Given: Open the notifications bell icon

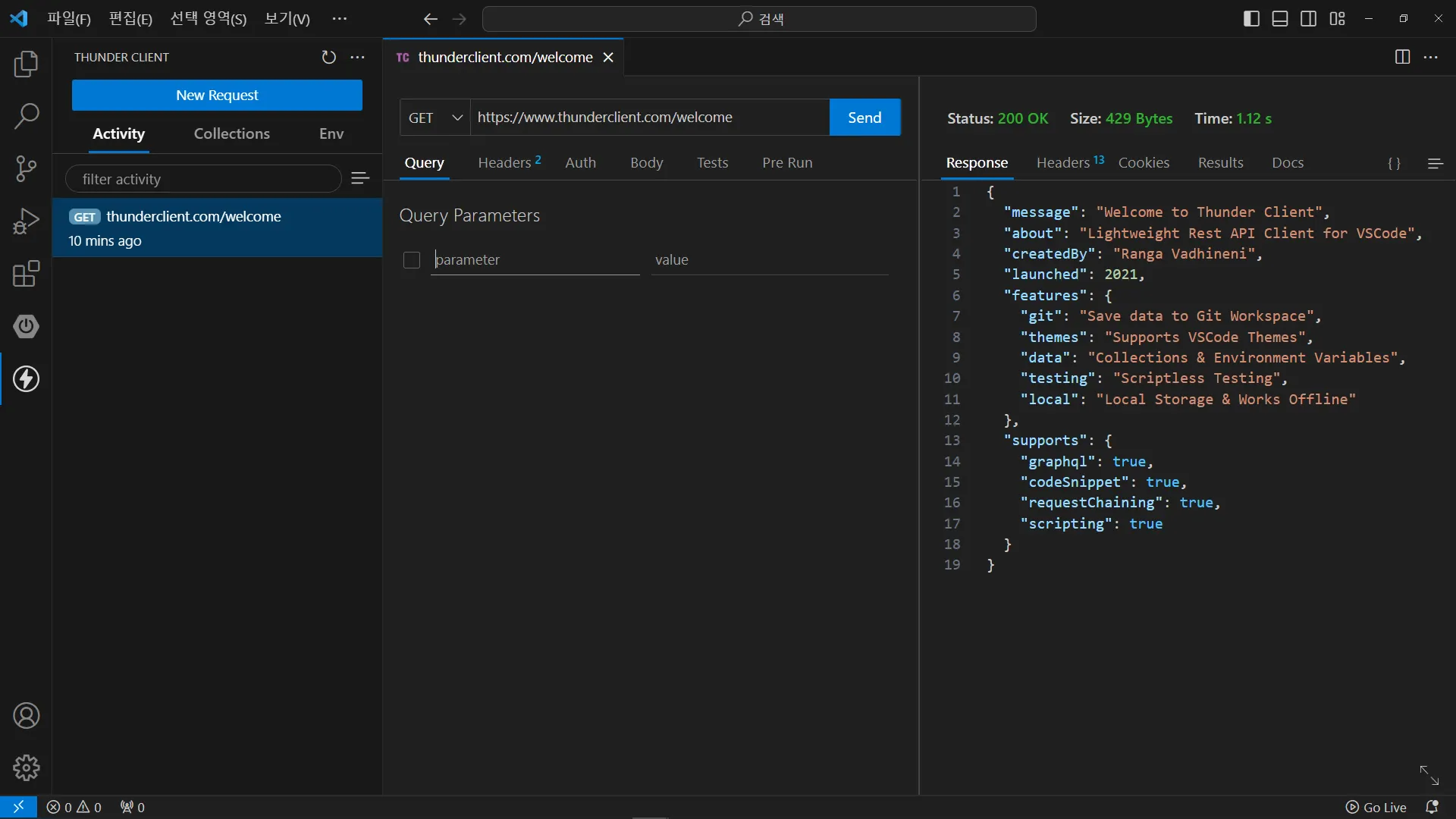Looking at the screenshot, I should point(1432,808).
